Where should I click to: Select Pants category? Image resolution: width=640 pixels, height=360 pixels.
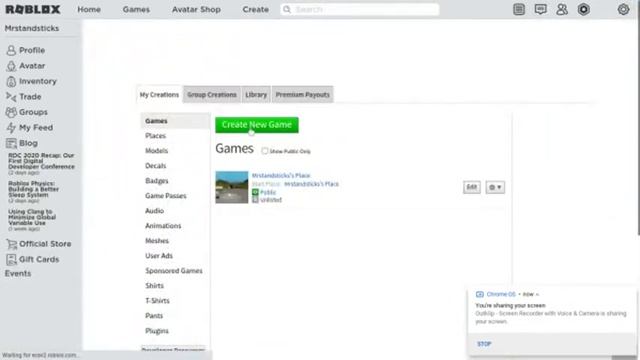click(154, 316)
